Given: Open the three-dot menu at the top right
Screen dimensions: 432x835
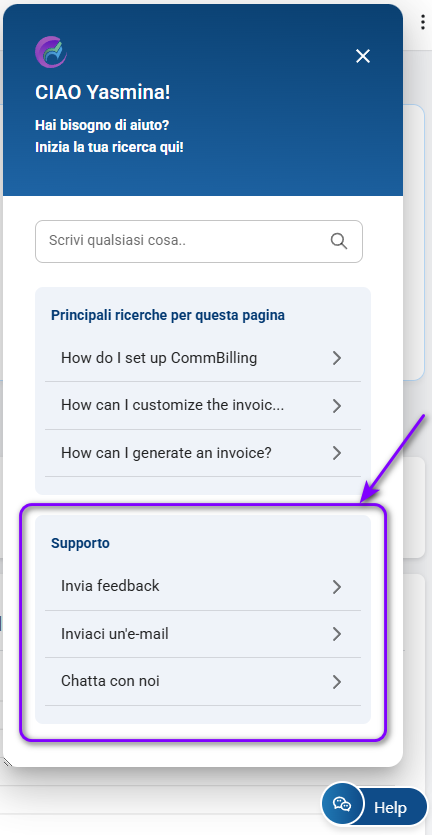Looking at the screenshot, I should pos(422,22).
